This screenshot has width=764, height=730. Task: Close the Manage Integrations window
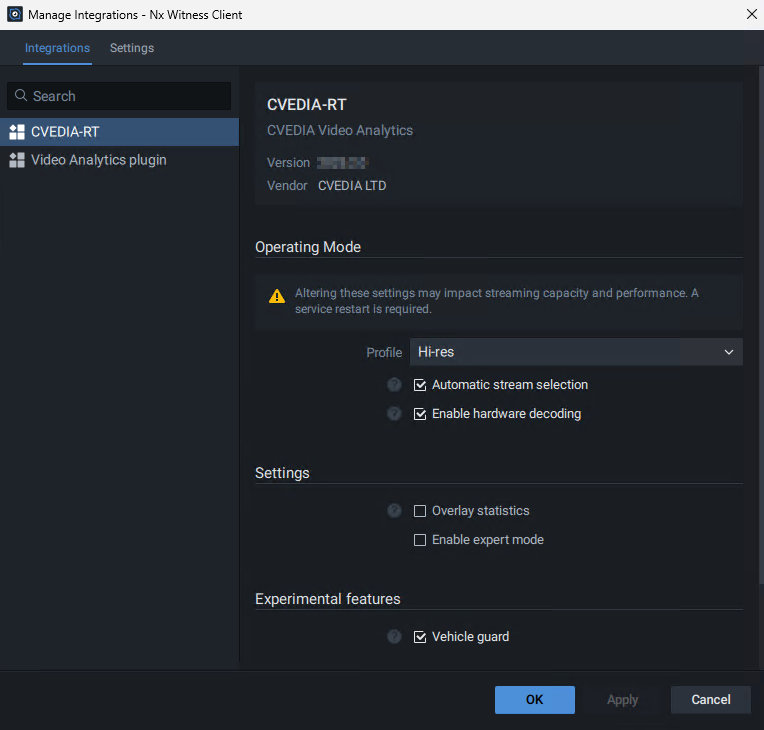(x=751, y=14)
